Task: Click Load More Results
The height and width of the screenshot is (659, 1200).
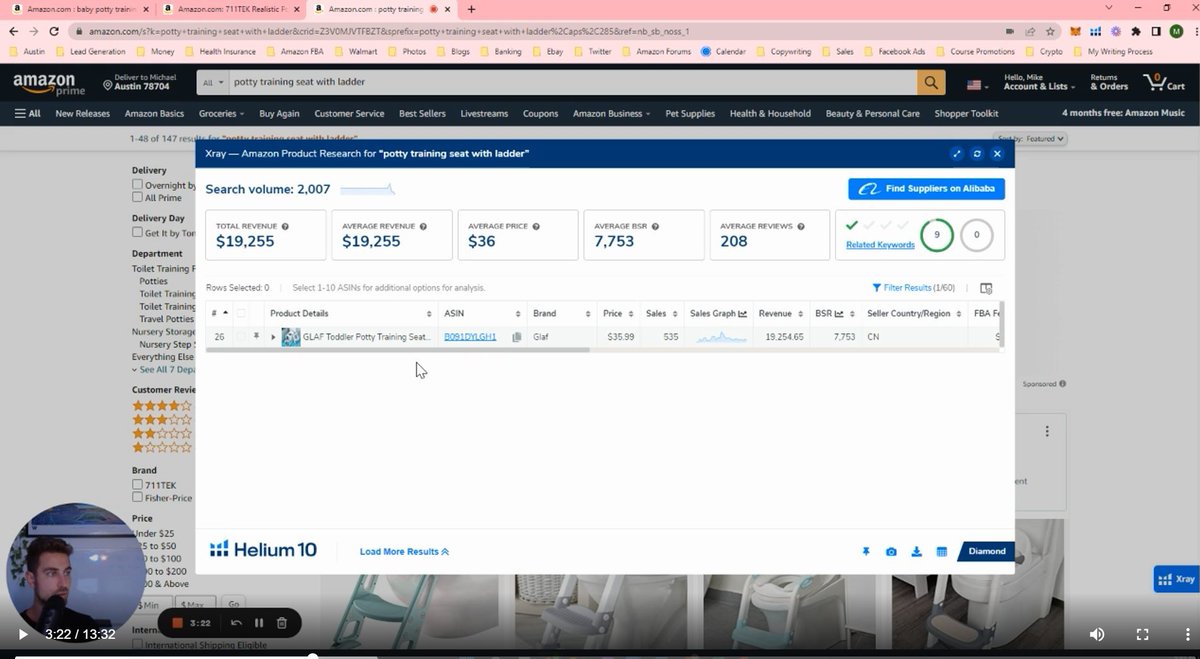Action: pos(404,551)
